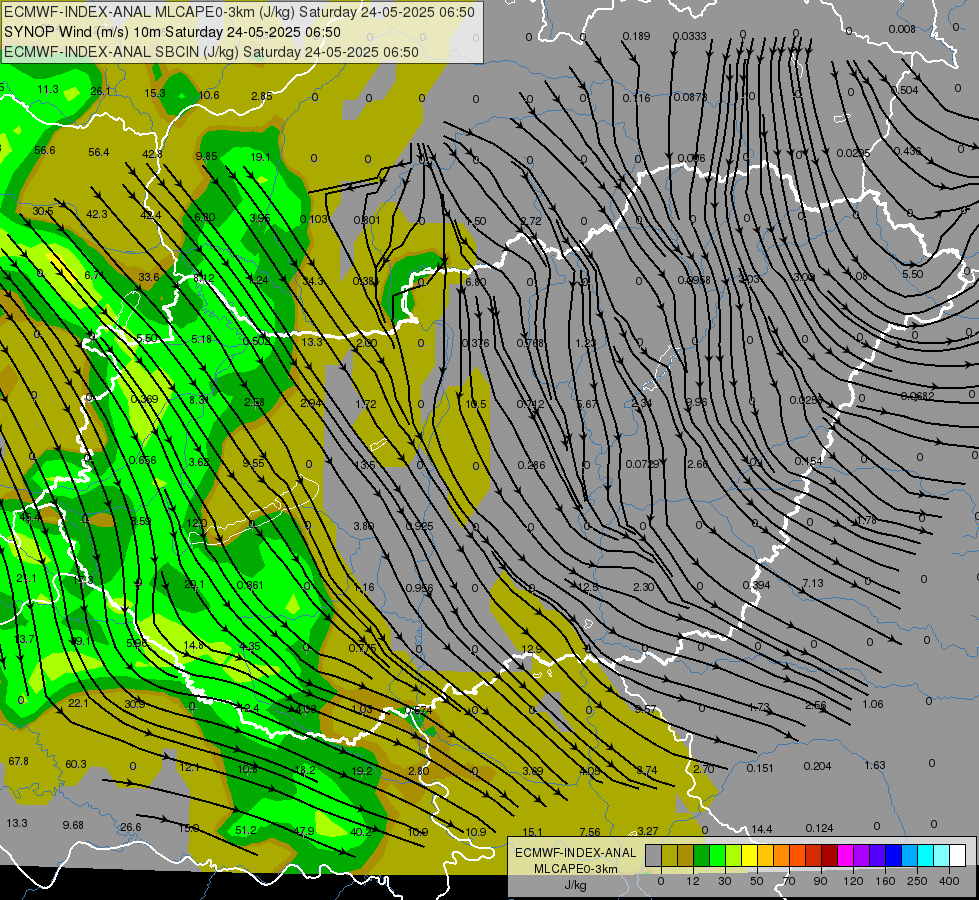
Task: Click the map value 7.13
Action: coord(813,583)
